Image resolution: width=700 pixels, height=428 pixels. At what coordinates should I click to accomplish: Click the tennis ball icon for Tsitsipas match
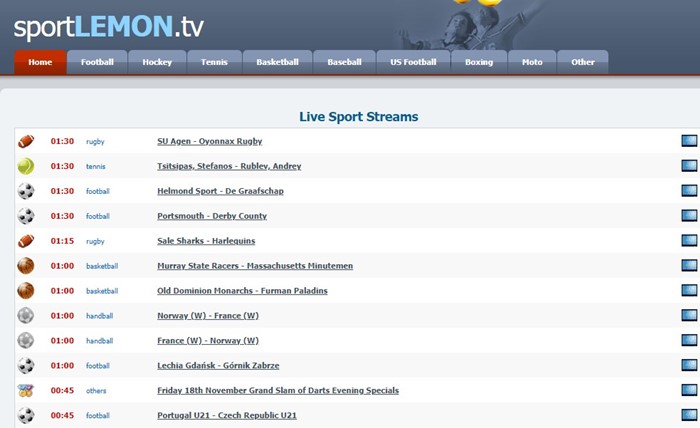coord(26,166)
